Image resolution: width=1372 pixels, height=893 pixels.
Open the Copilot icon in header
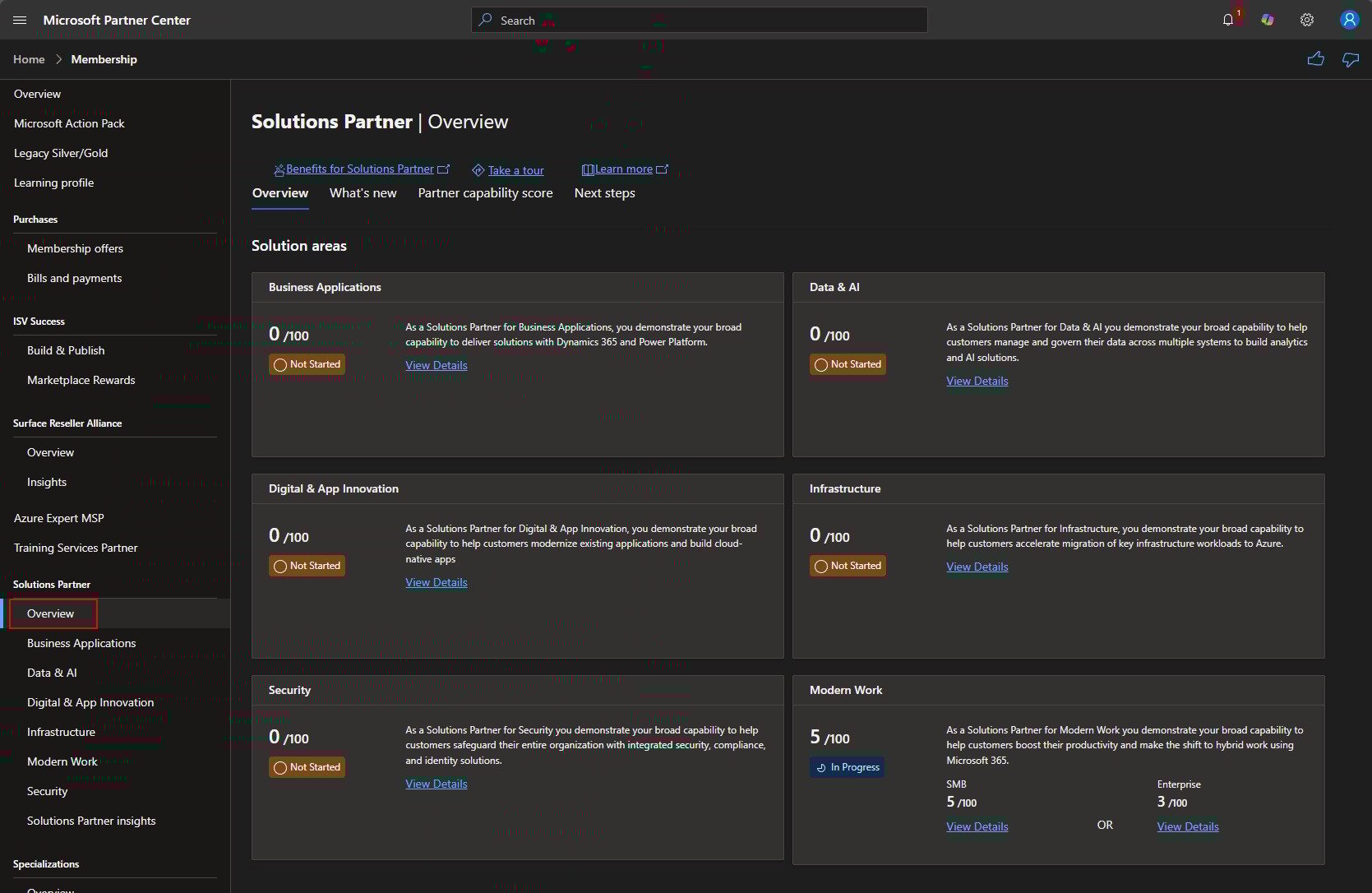[x=1268, y=20]
